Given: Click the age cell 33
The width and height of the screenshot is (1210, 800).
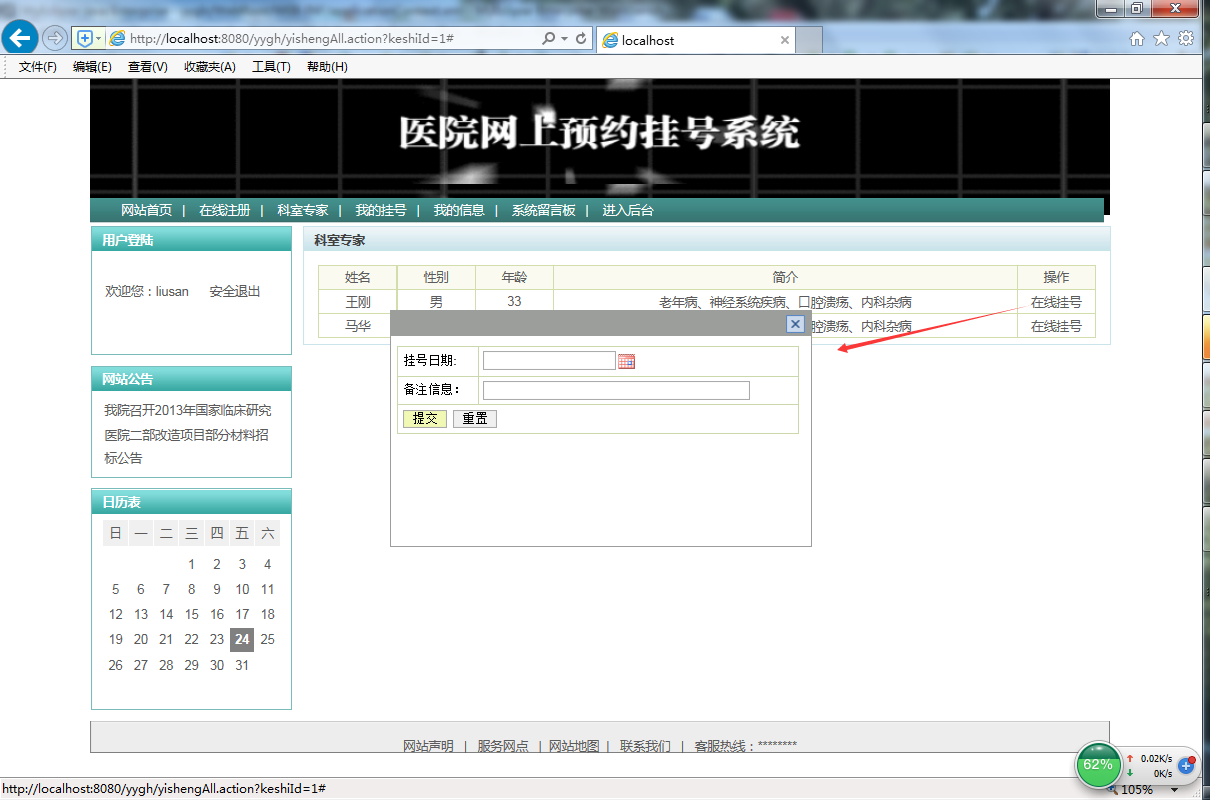Looking at the screenshot, I should 514,302.
